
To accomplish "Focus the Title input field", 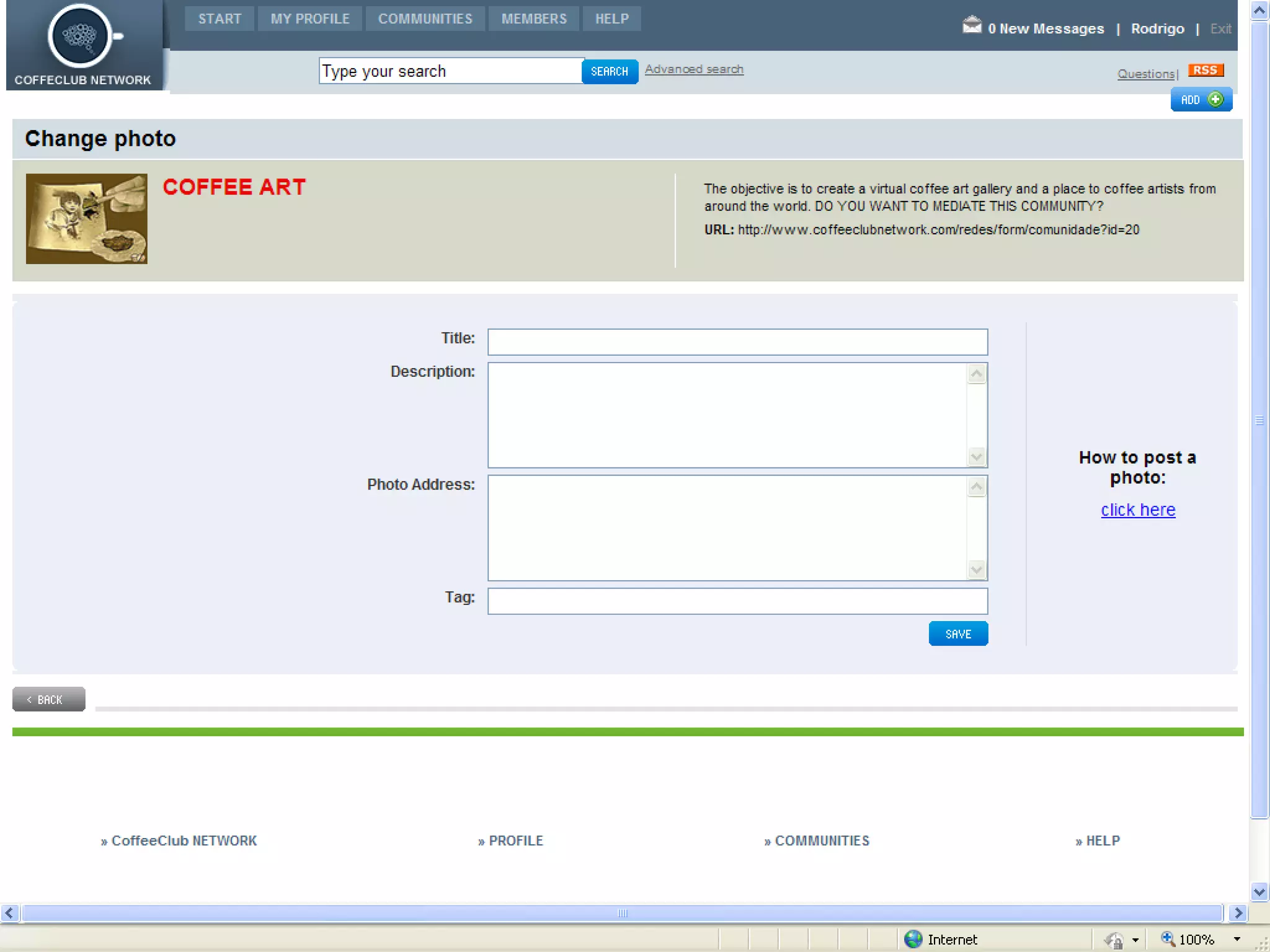I will (737, 342).
